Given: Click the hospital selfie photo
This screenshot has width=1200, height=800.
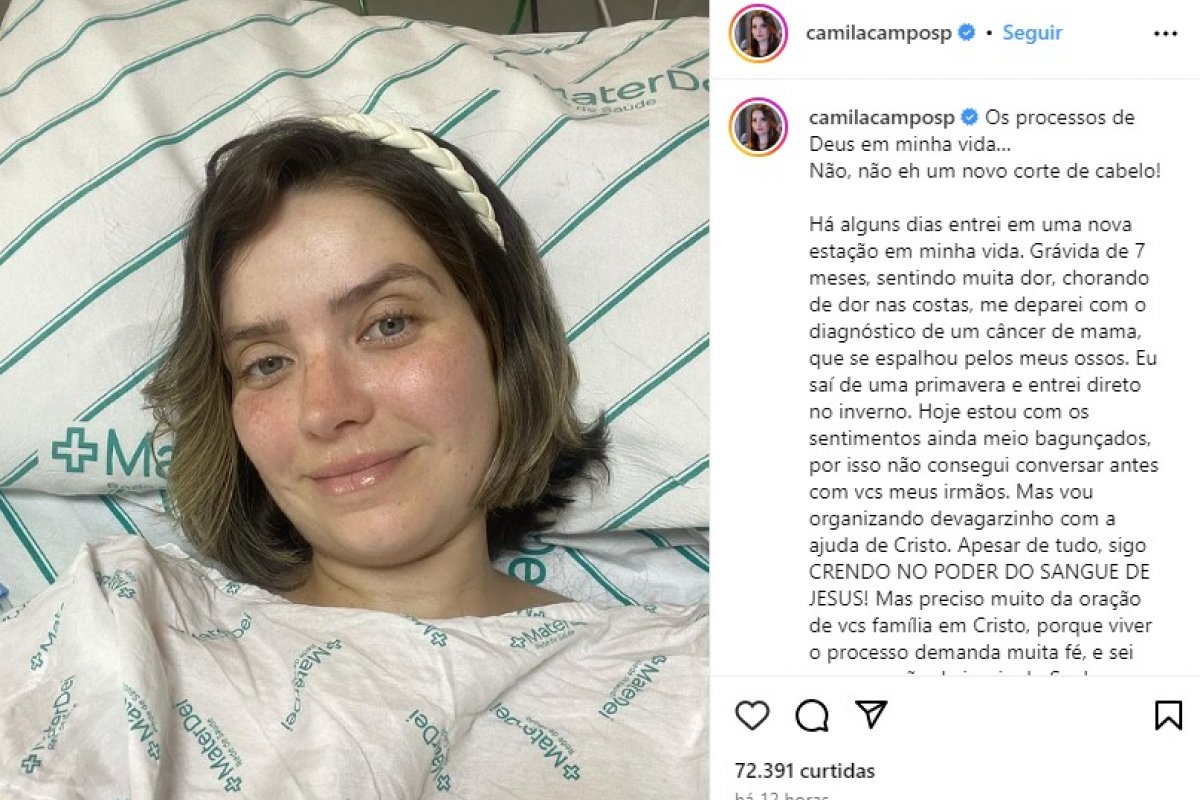Looking at the screenshot, I should pyautogui.click(x=354, y=400).
